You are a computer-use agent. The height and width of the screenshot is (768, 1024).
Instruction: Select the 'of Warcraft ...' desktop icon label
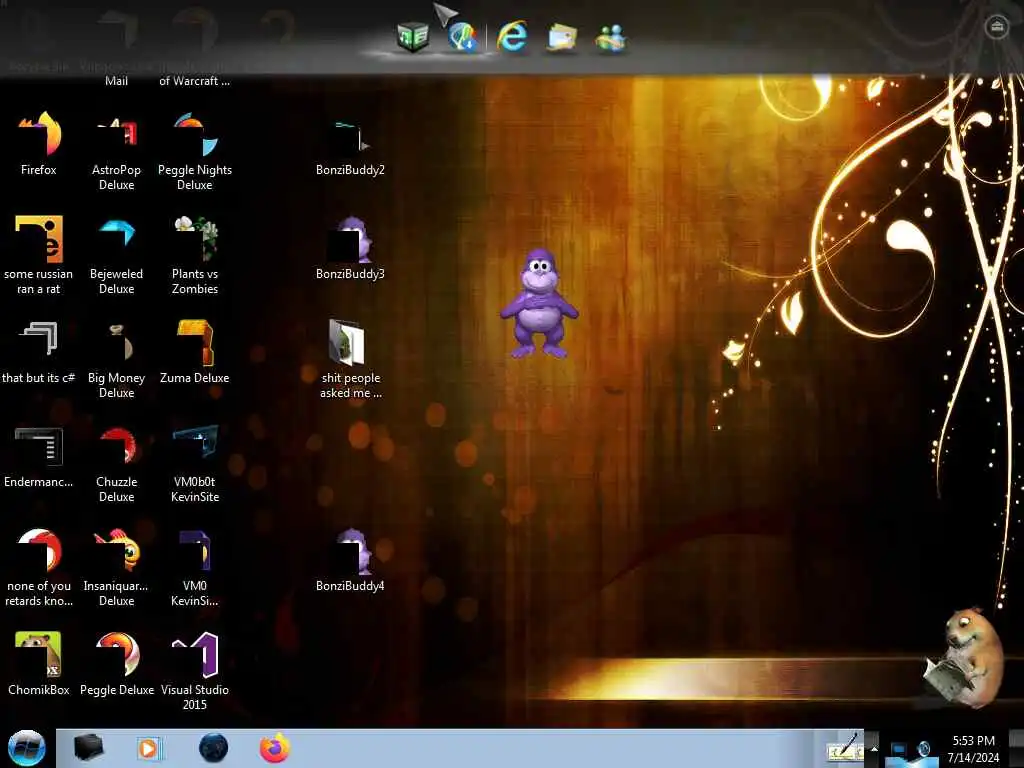click(x=195, y=81)
